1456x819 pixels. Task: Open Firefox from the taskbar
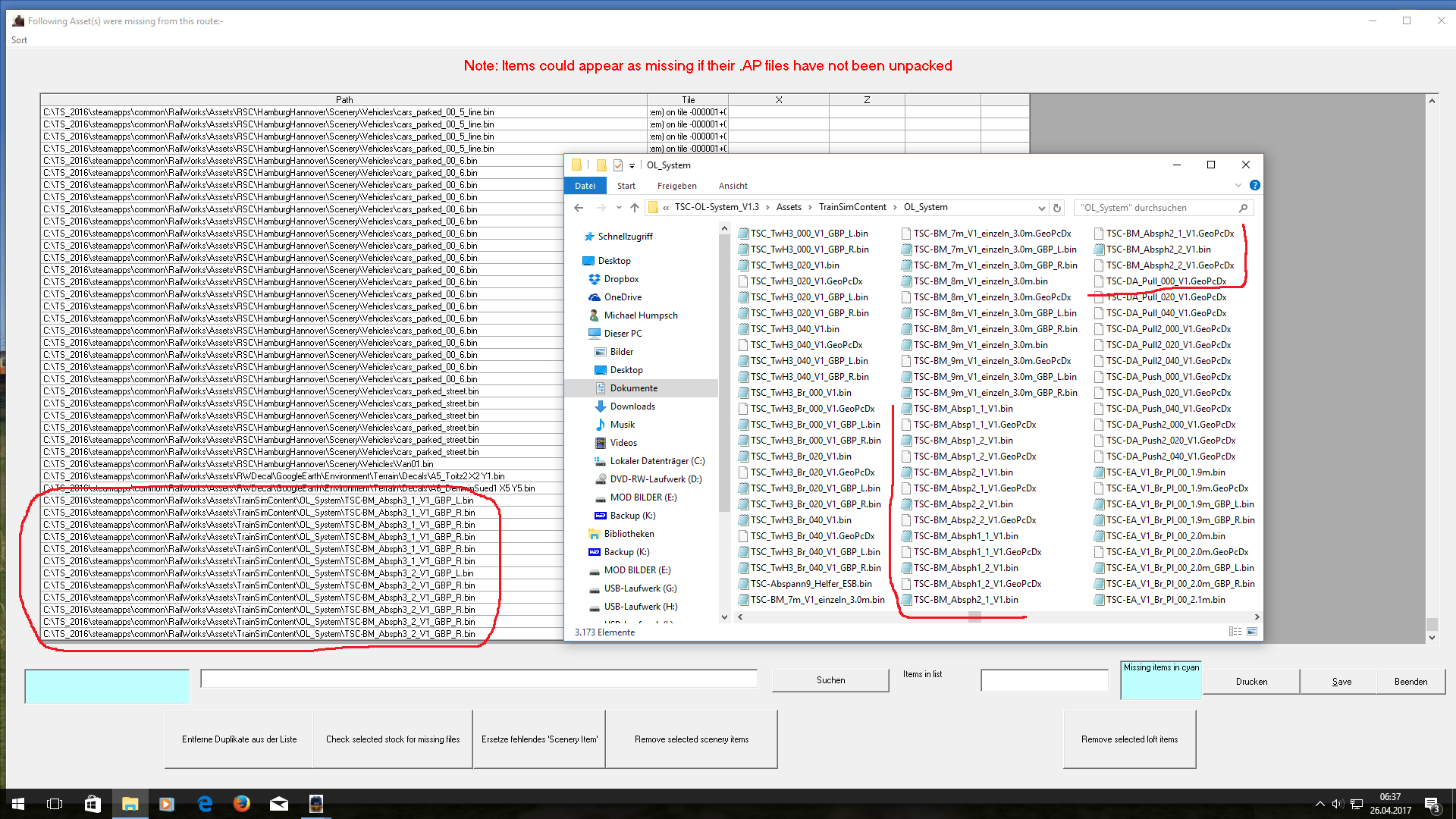[x=241, y=804]
